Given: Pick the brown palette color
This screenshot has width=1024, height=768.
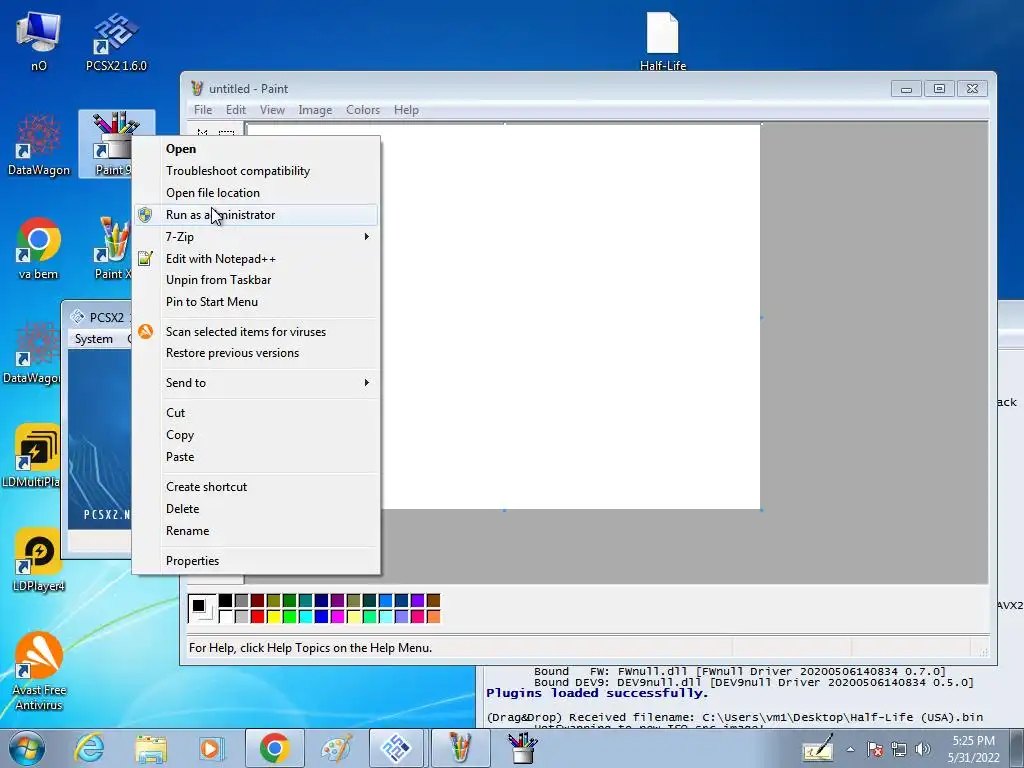Looking at the screenshot, I should point(433,600).
